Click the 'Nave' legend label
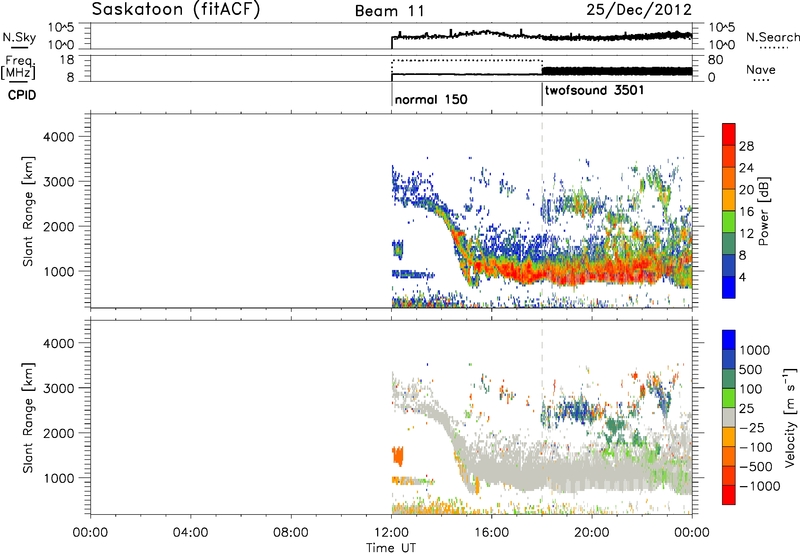Viewport: 800px width, 554px height. (761, 69)
